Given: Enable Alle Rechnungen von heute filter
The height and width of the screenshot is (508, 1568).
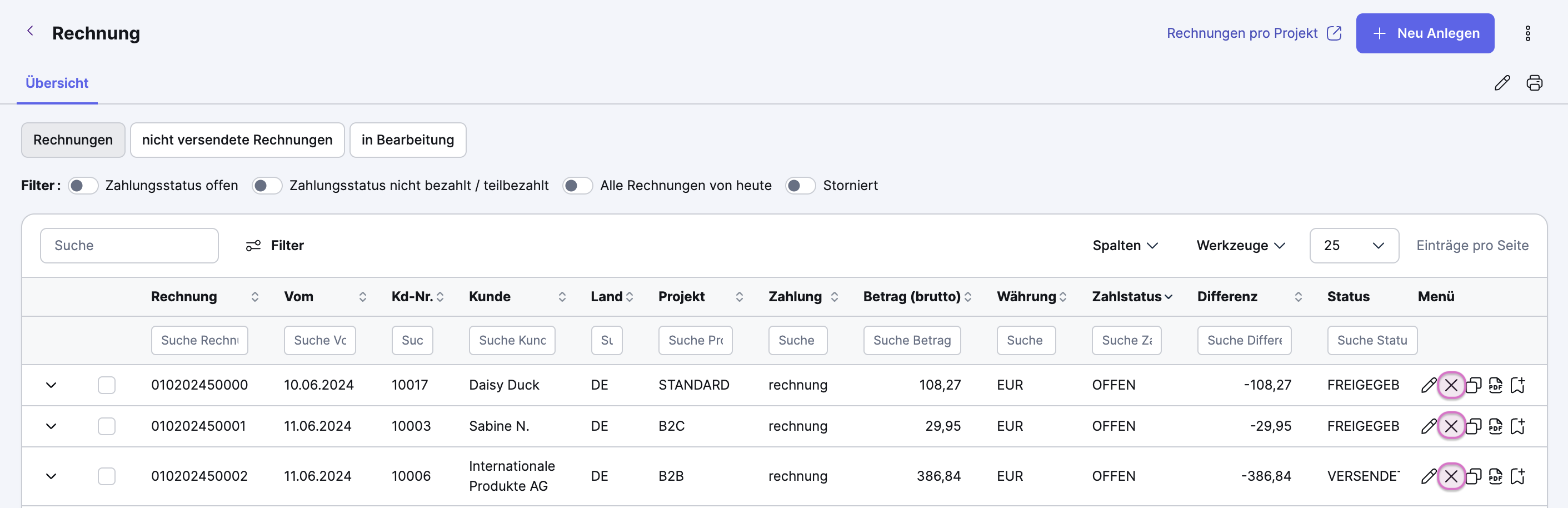Looking at the screenshot, I should tap(578, 186).
